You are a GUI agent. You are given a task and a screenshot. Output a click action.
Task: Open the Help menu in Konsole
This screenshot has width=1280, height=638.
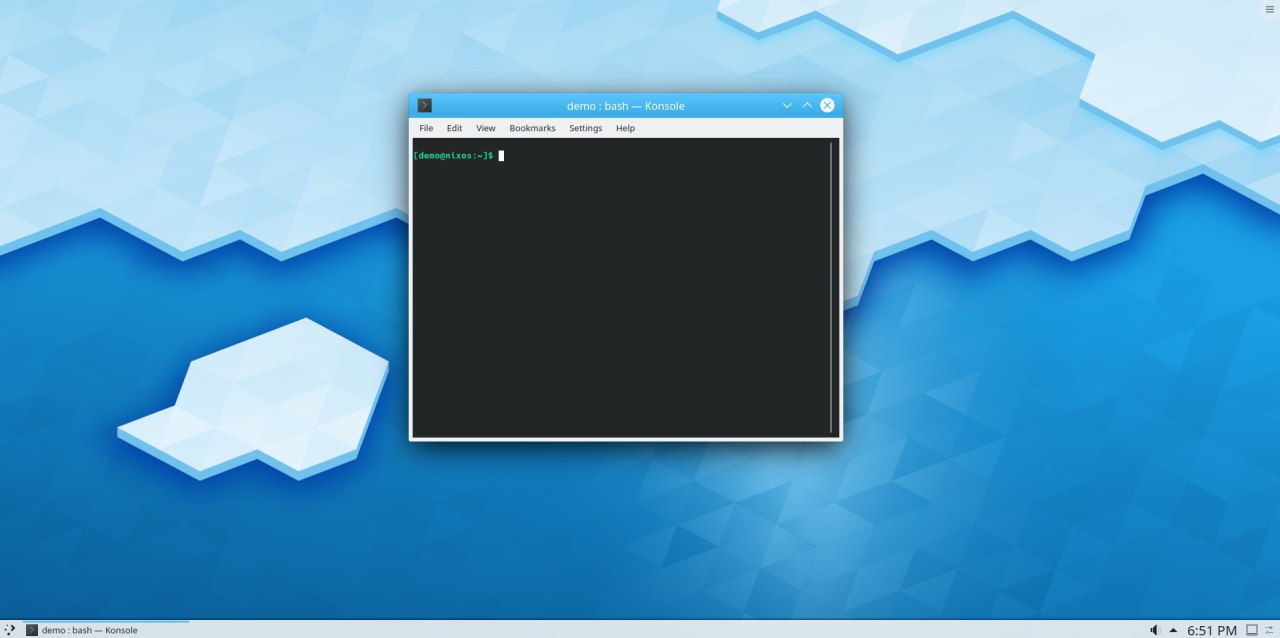625,128
